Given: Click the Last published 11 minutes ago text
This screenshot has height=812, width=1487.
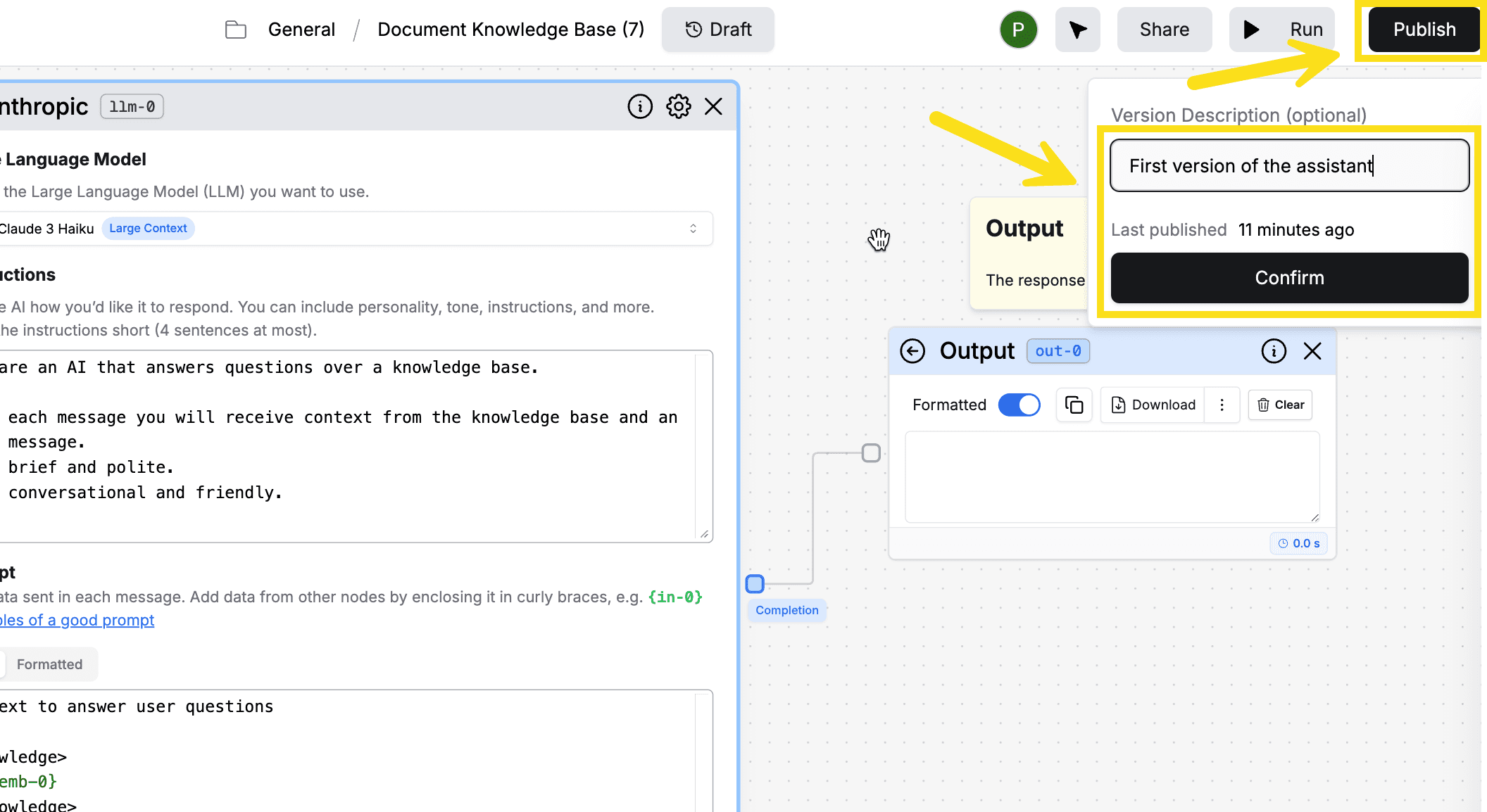Looking at the screenshot, I should click(x=1233, y=230).
